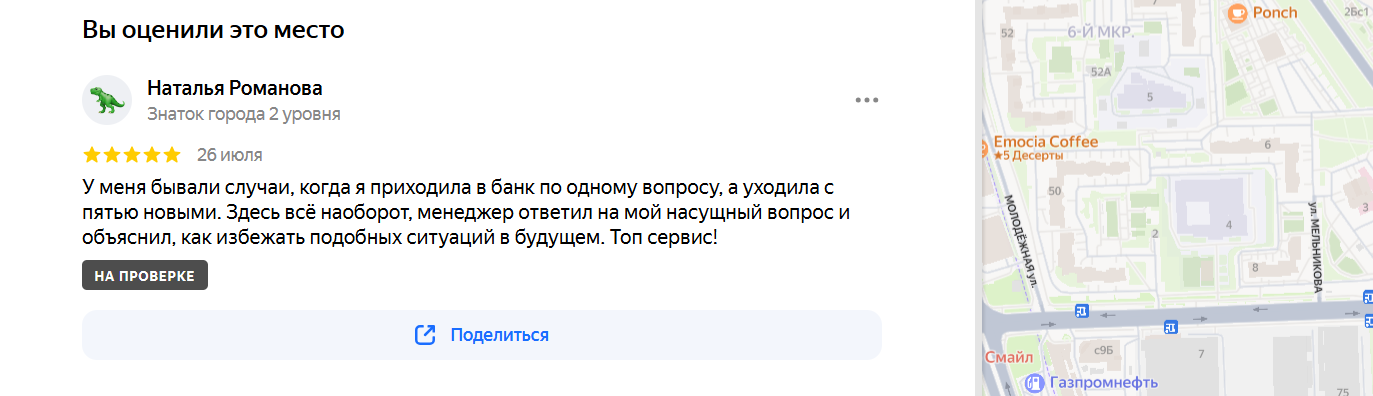Click the middle bus stop icon on road

click(x=1169, y=325)
